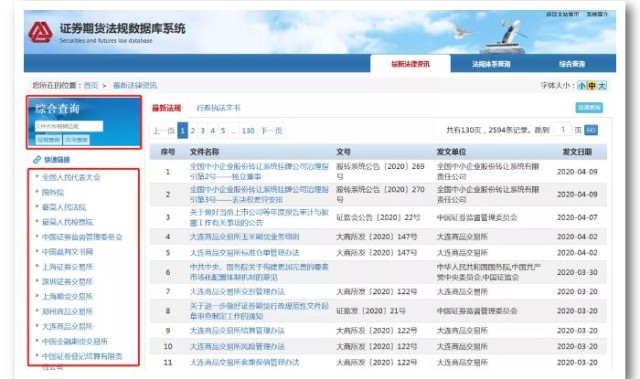
Task: Go to page 2 in pagination
Action: pyautogui.click(x=193, y=131)
